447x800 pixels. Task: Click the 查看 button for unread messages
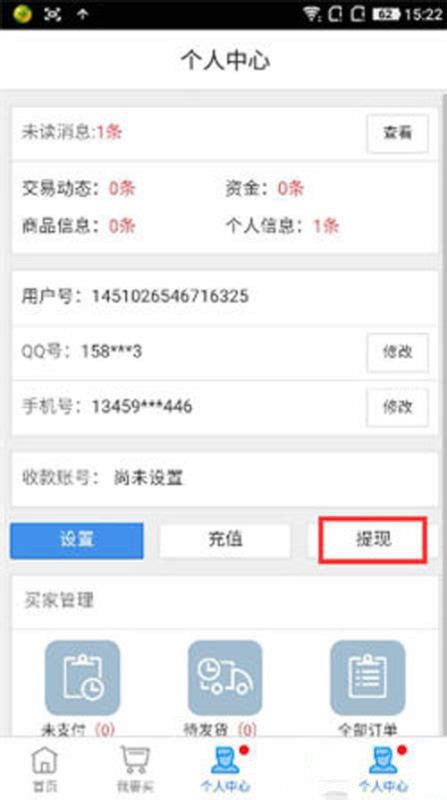click(398, 133)
